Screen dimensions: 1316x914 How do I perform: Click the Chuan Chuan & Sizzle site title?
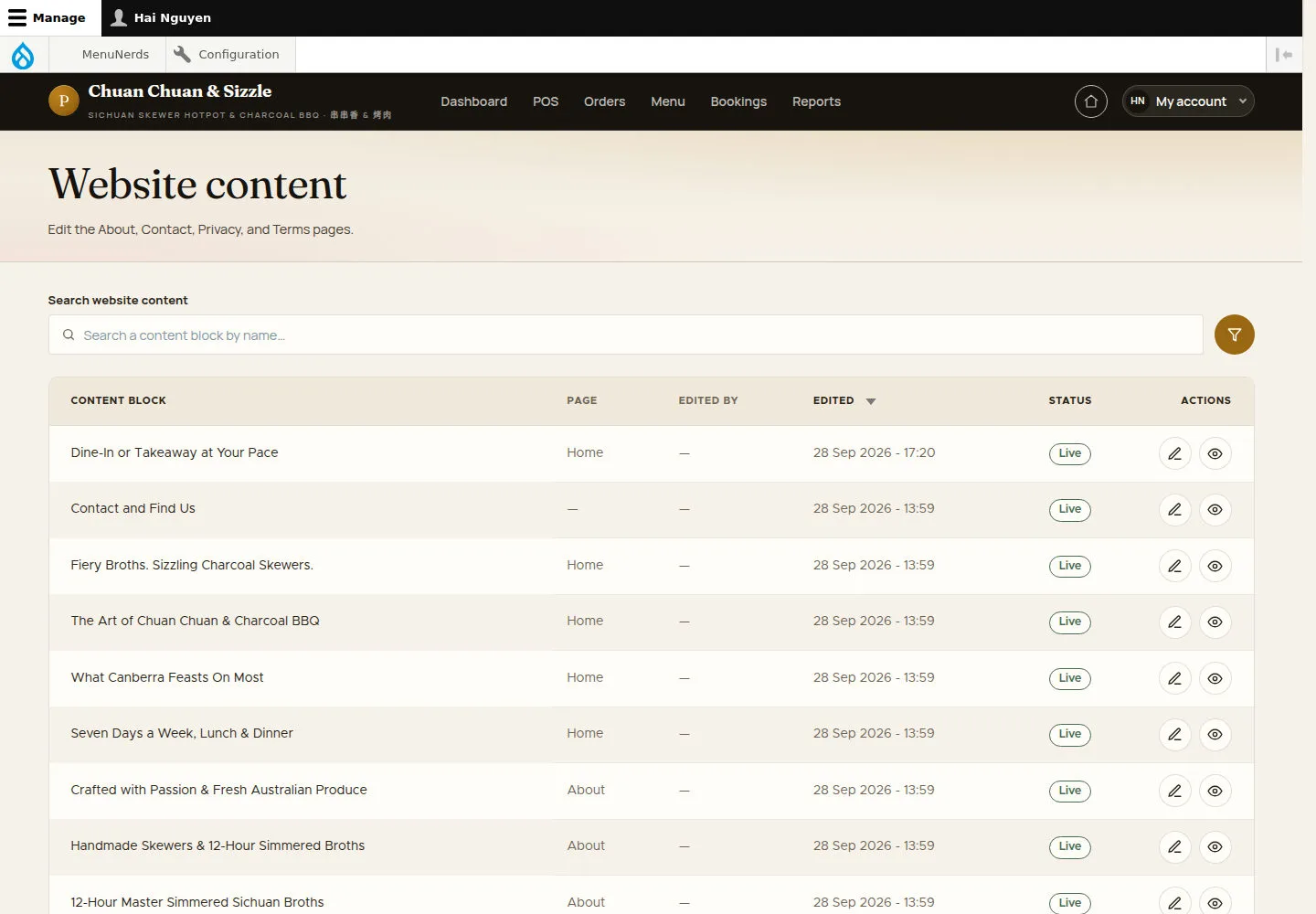(x=180, y=90)
